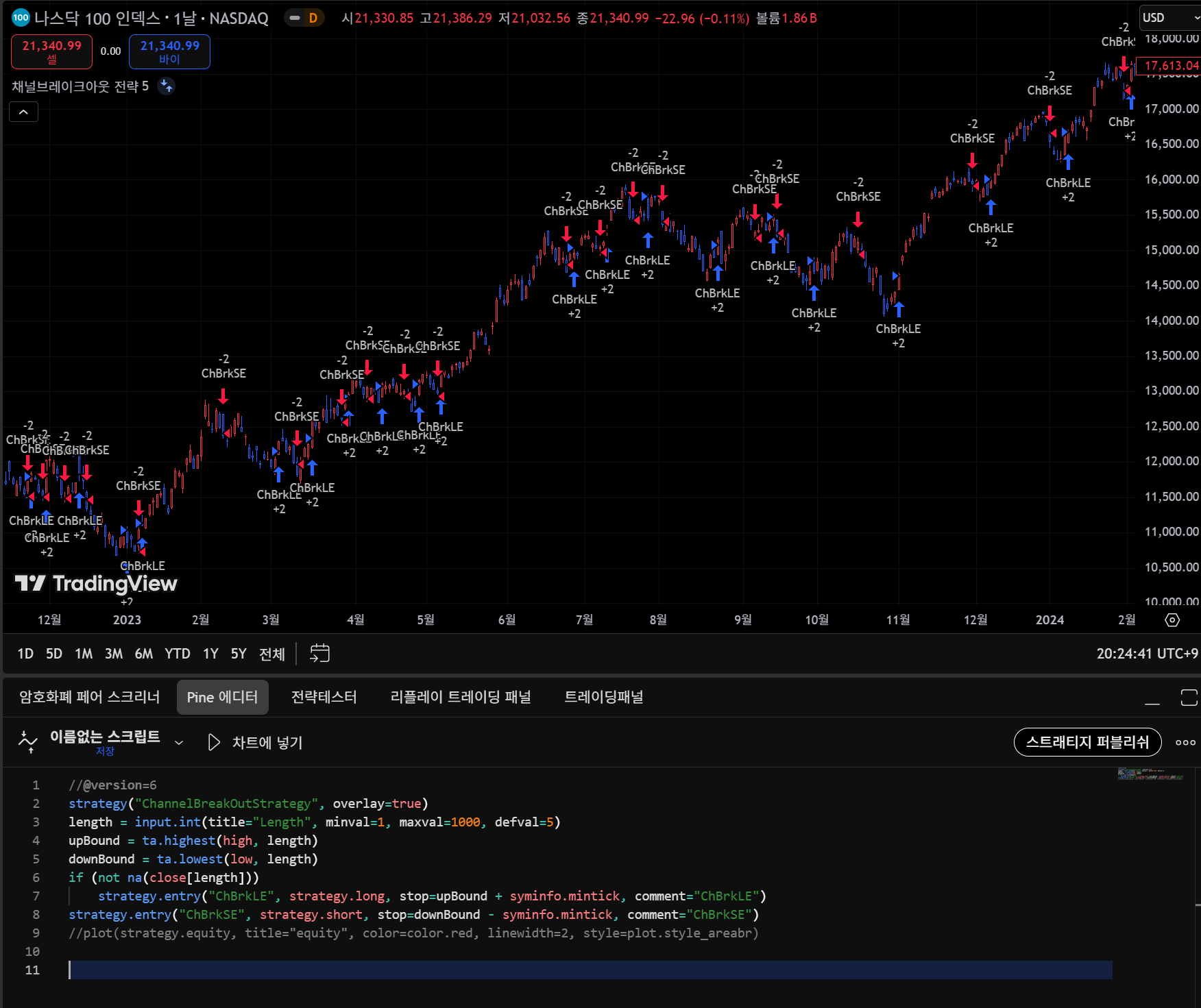
Task: Click the //@version=6 code on line 1
Action: pos(112,785)
